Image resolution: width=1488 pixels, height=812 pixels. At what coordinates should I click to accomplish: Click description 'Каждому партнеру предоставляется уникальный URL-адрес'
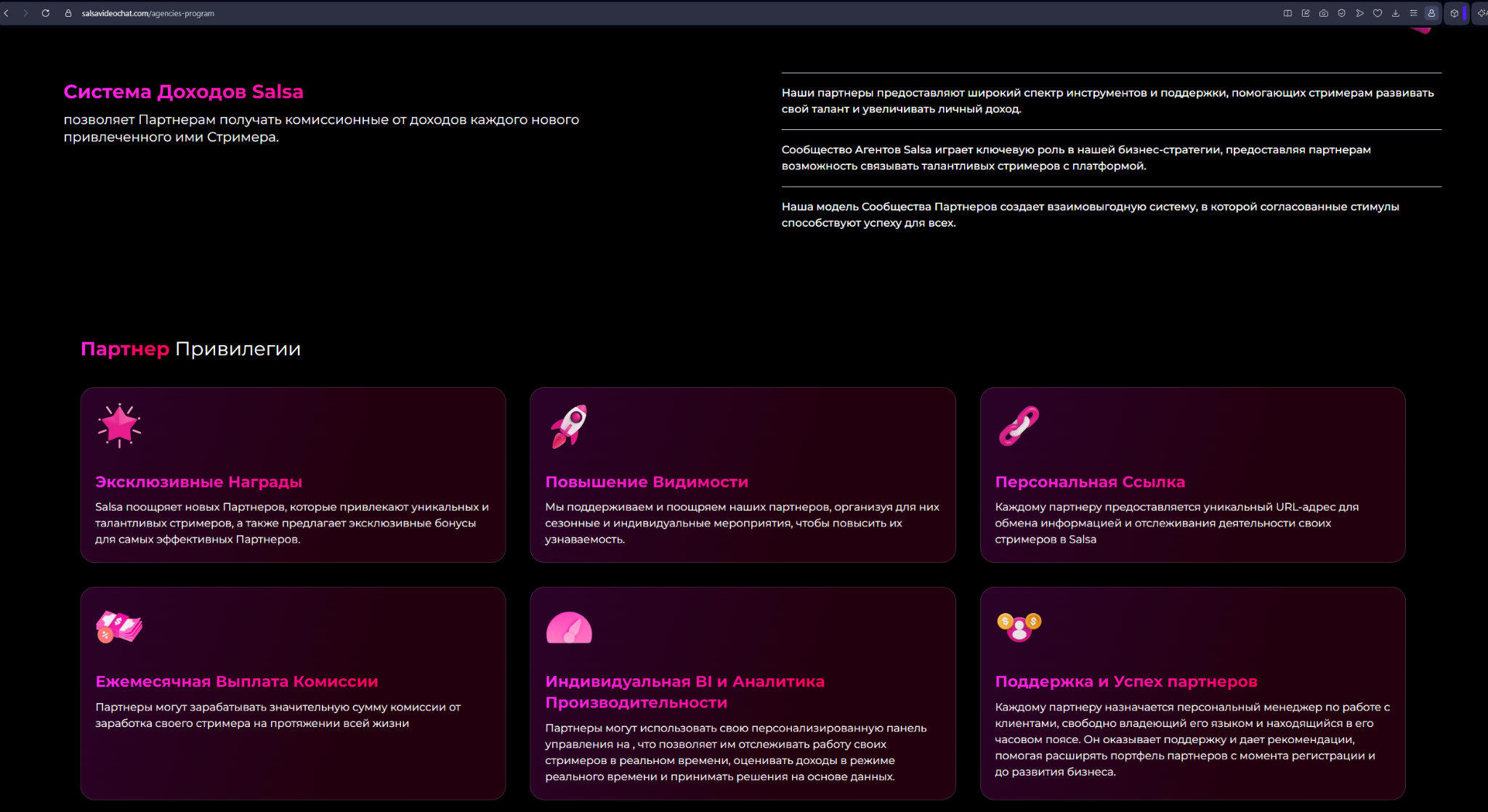tap(1177, 523)
